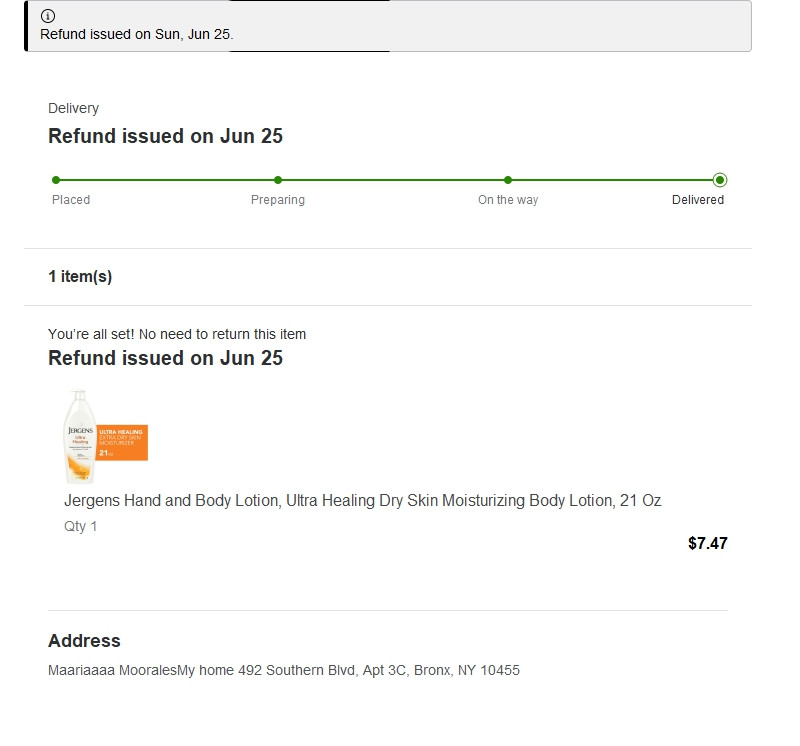The width and height of the screenshot is (800, 746).
Task: Click the Placed progress dot
Action: (x=56, y=180)
